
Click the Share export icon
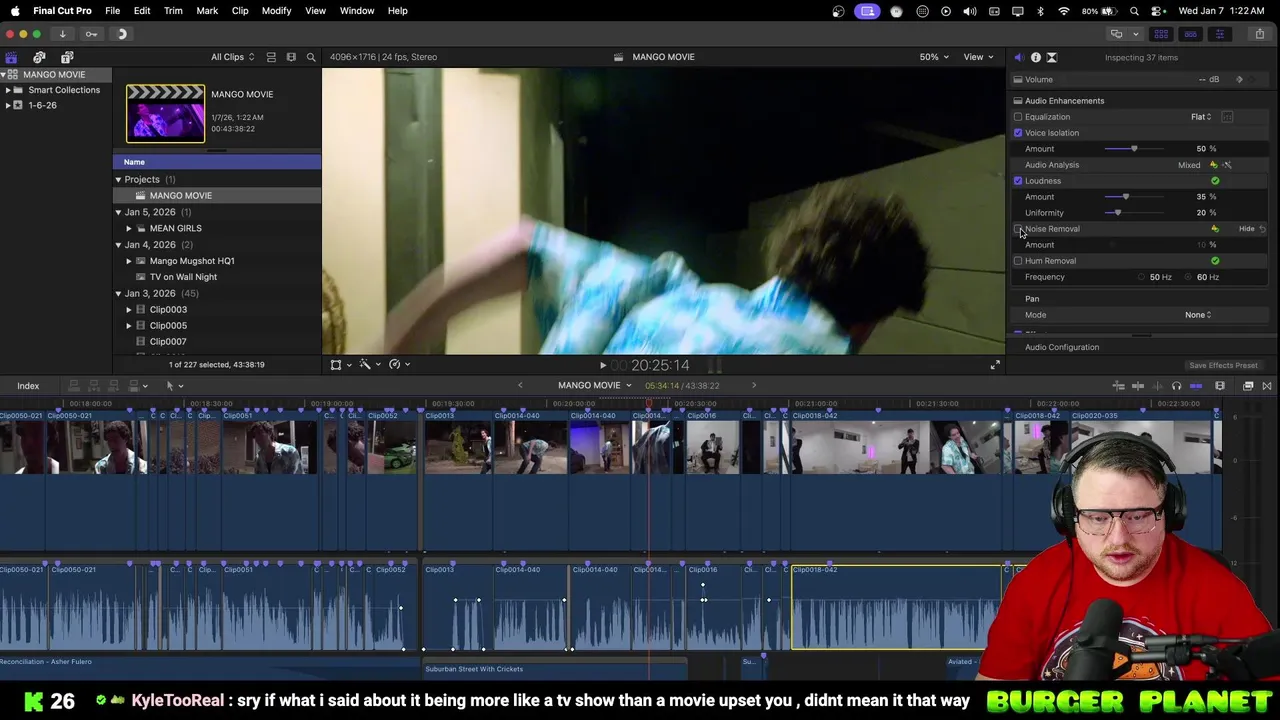(x=1259, y=34)
